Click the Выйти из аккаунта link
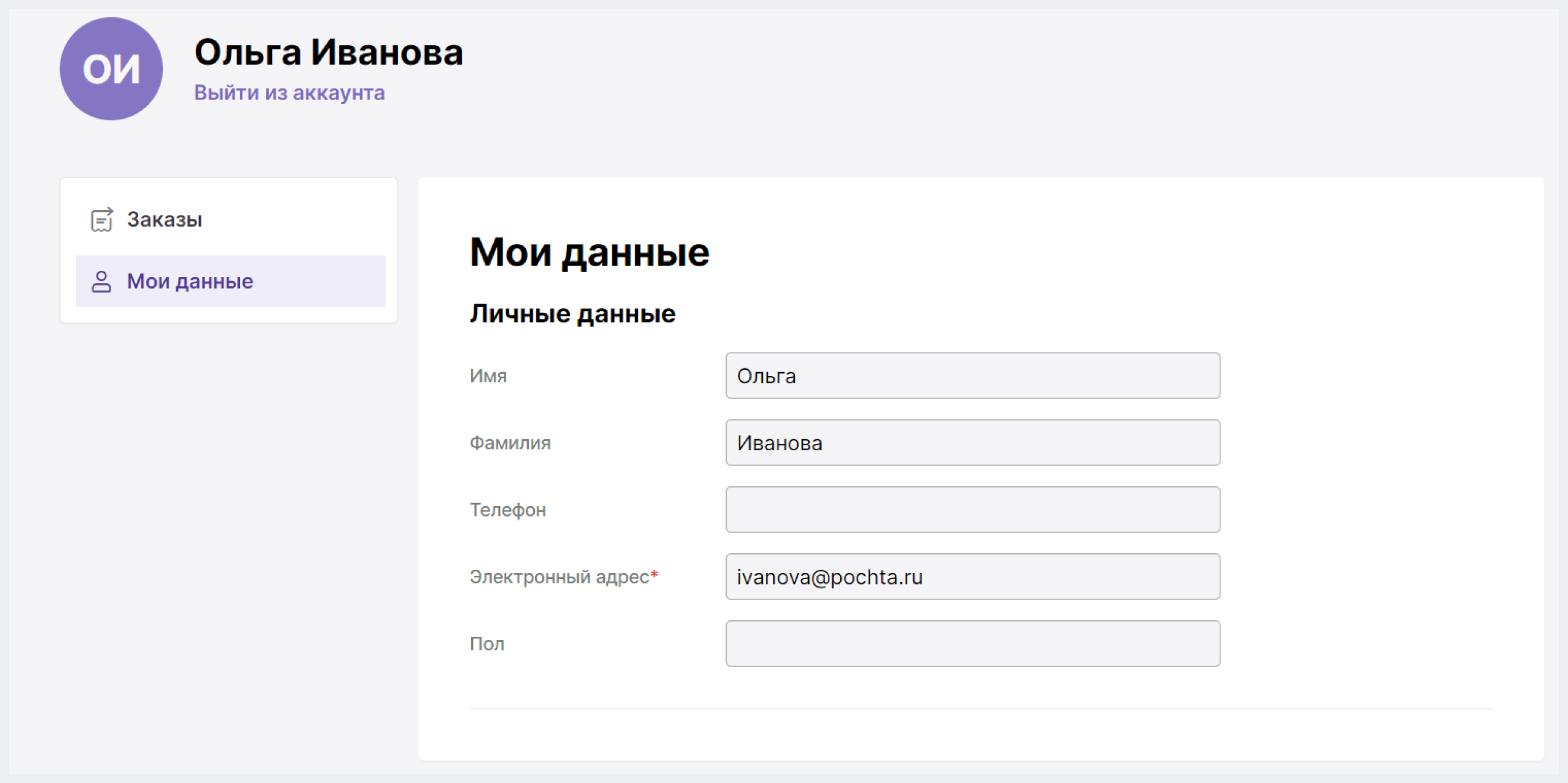 (289, 93)
